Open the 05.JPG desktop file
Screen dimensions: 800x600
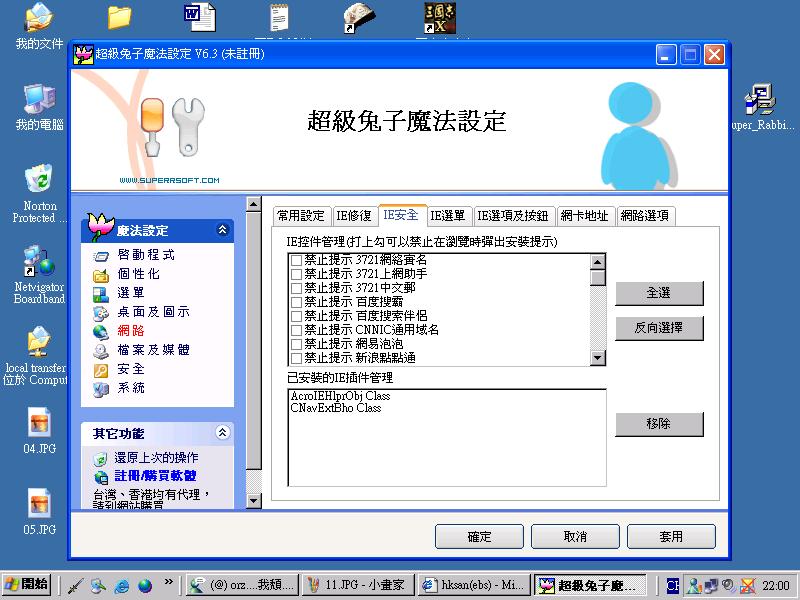click(39, 511)
